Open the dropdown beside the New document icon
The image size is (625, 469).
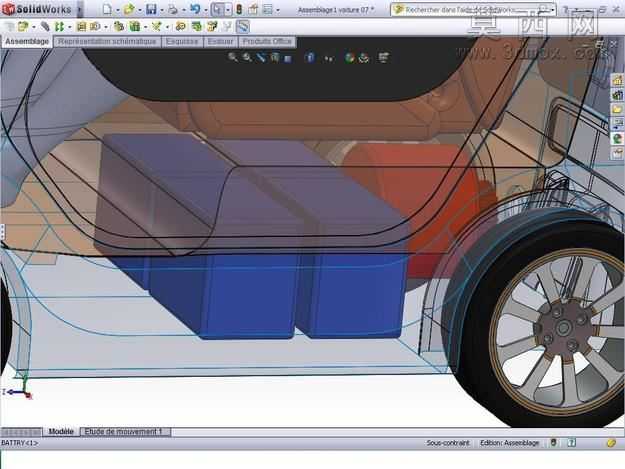coord(118,10)
